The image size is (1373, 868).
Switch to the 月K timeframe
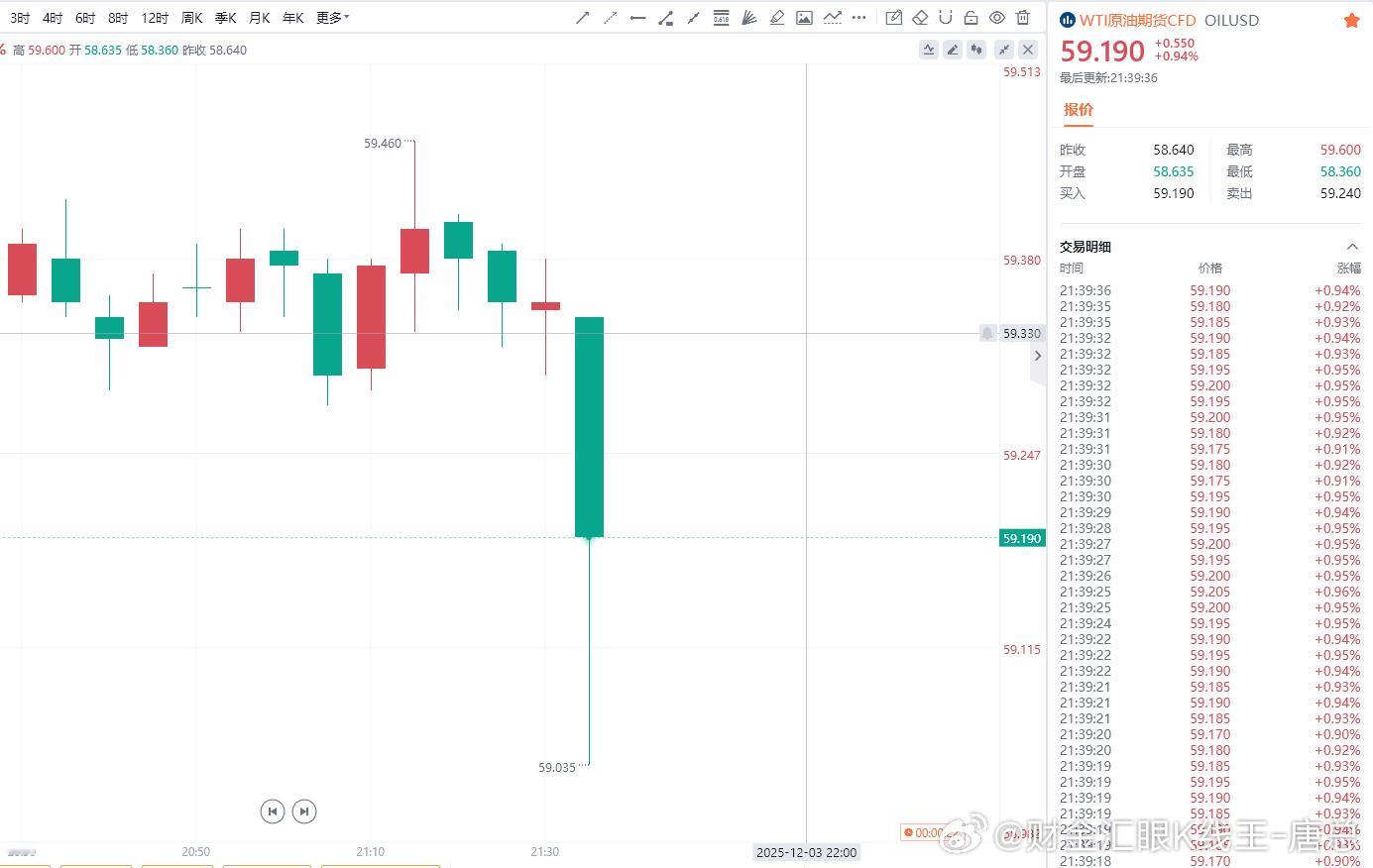click(x=259, y=18)
